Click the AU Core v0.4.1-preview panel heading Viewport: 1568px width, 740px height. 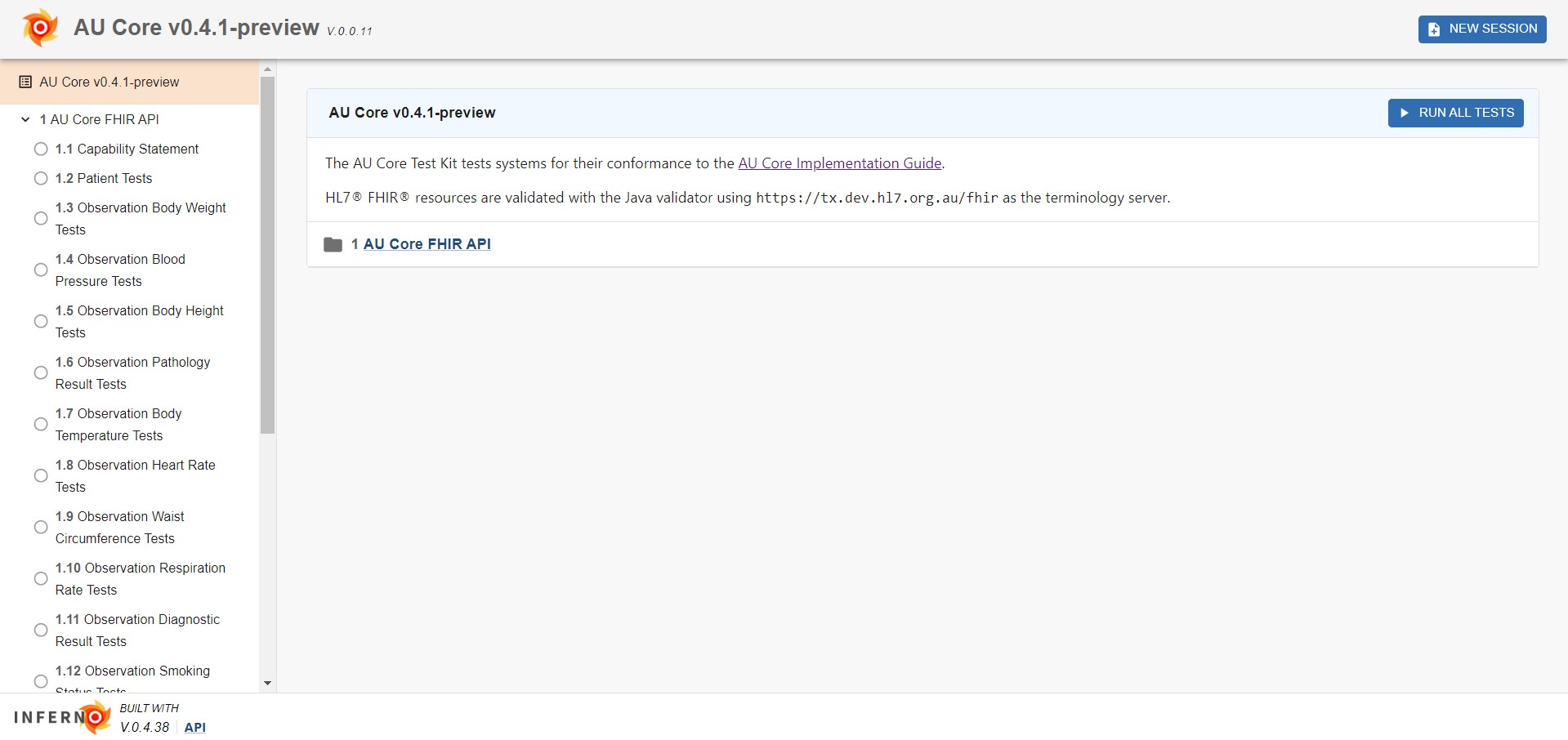pos(412,113)
